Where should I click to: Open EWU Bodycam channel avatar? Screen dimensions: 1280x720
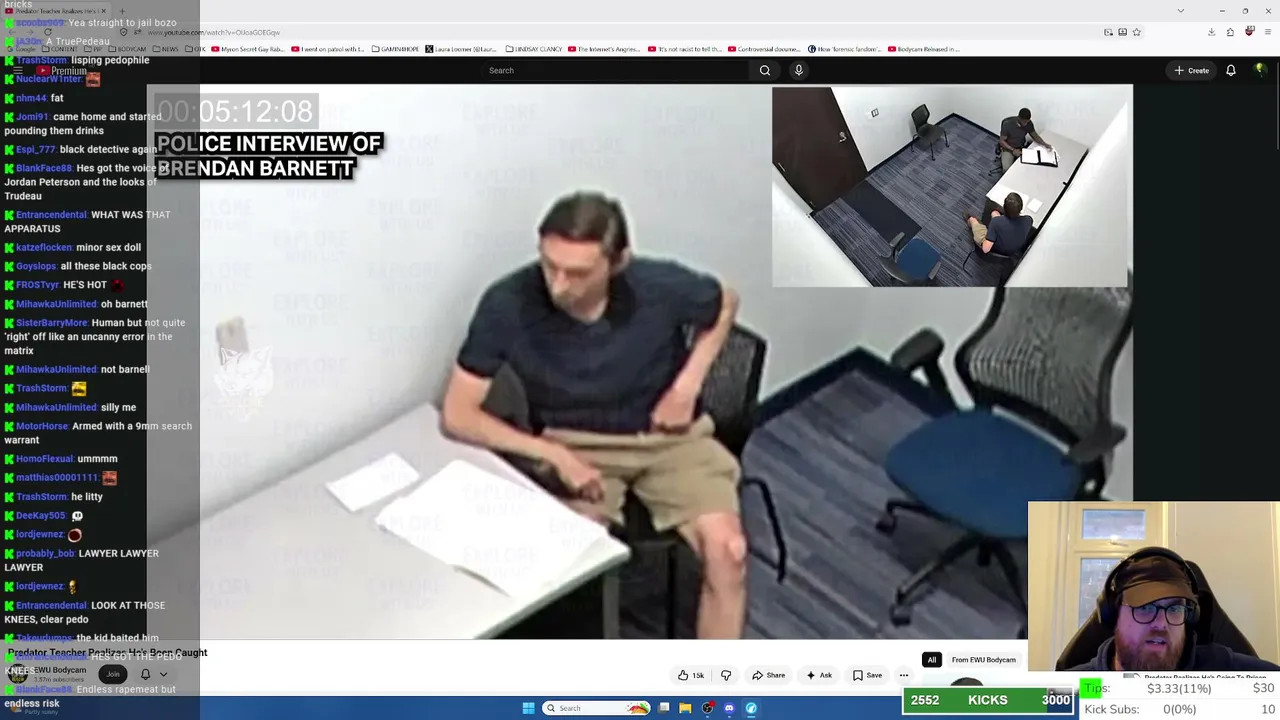pyautogui.click(x=17, y=674)
